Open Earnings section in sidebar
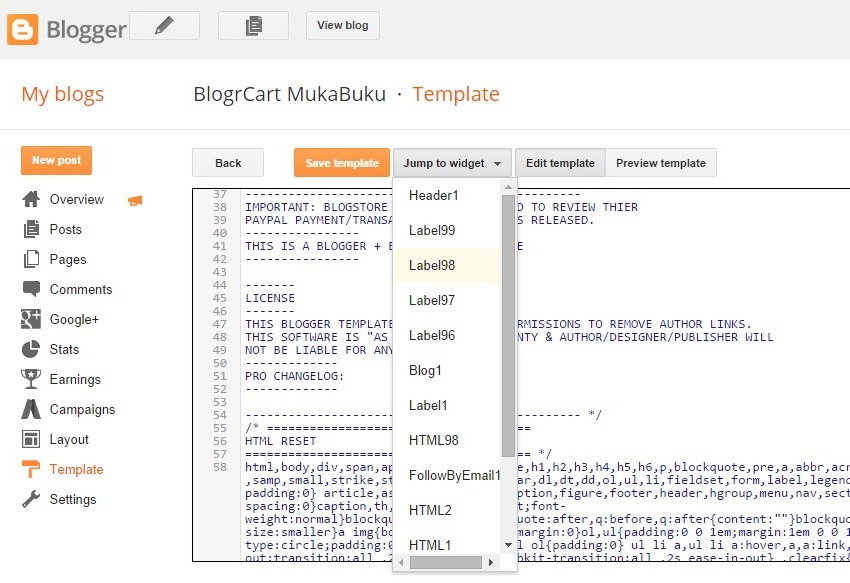The height and width of the screenshot is (583, 850). (x=75, y=379)
